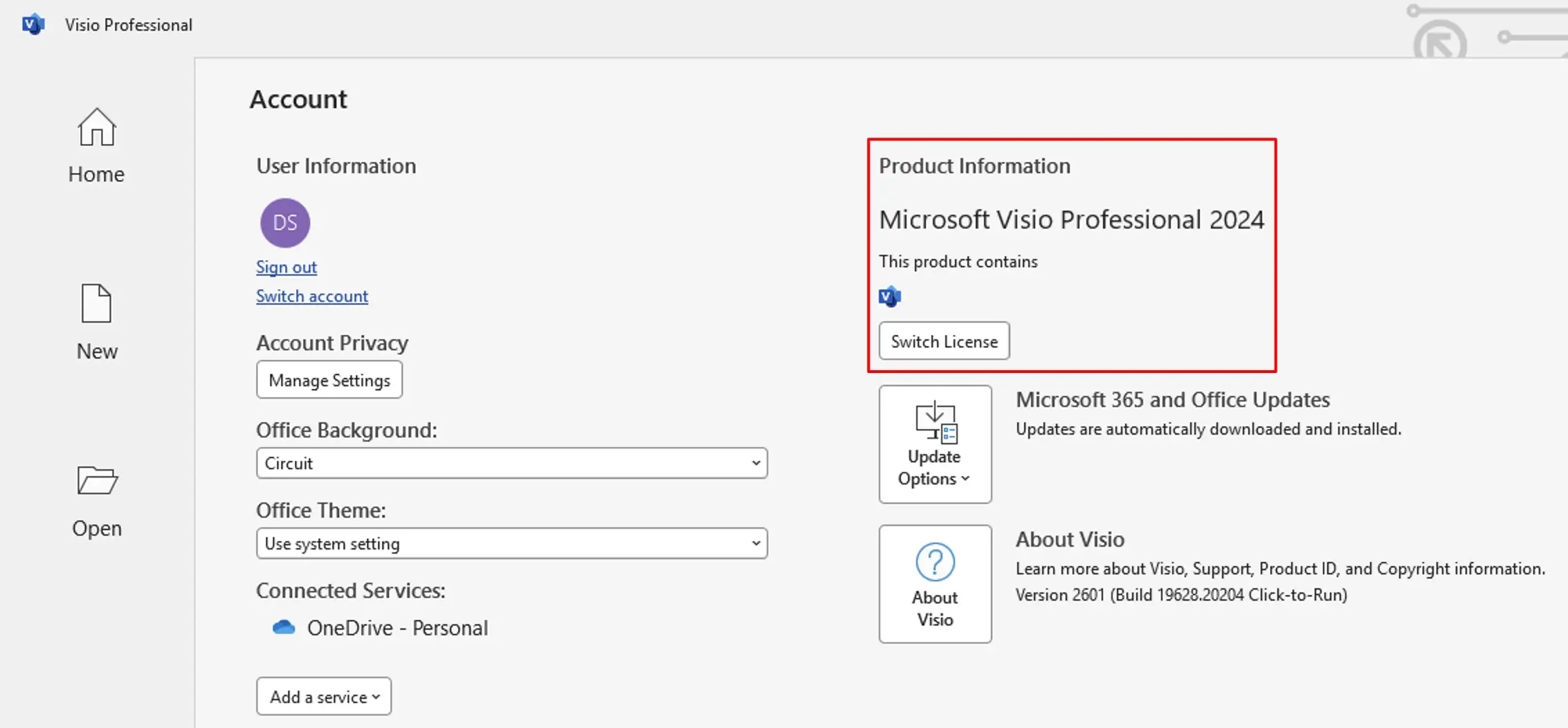Click the Sign out link
Screen dimensions: 1568x728
point(286,267)
